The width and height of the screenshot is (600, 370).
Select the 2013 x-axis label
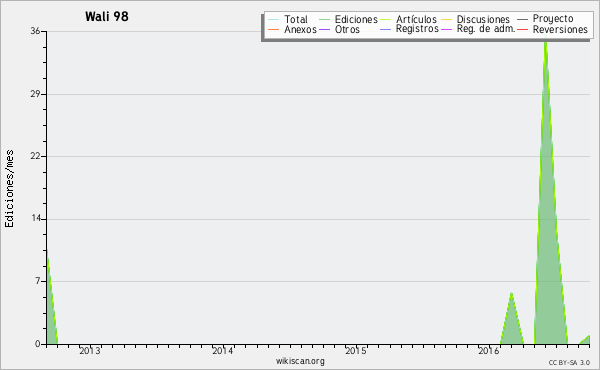[90, 351]
